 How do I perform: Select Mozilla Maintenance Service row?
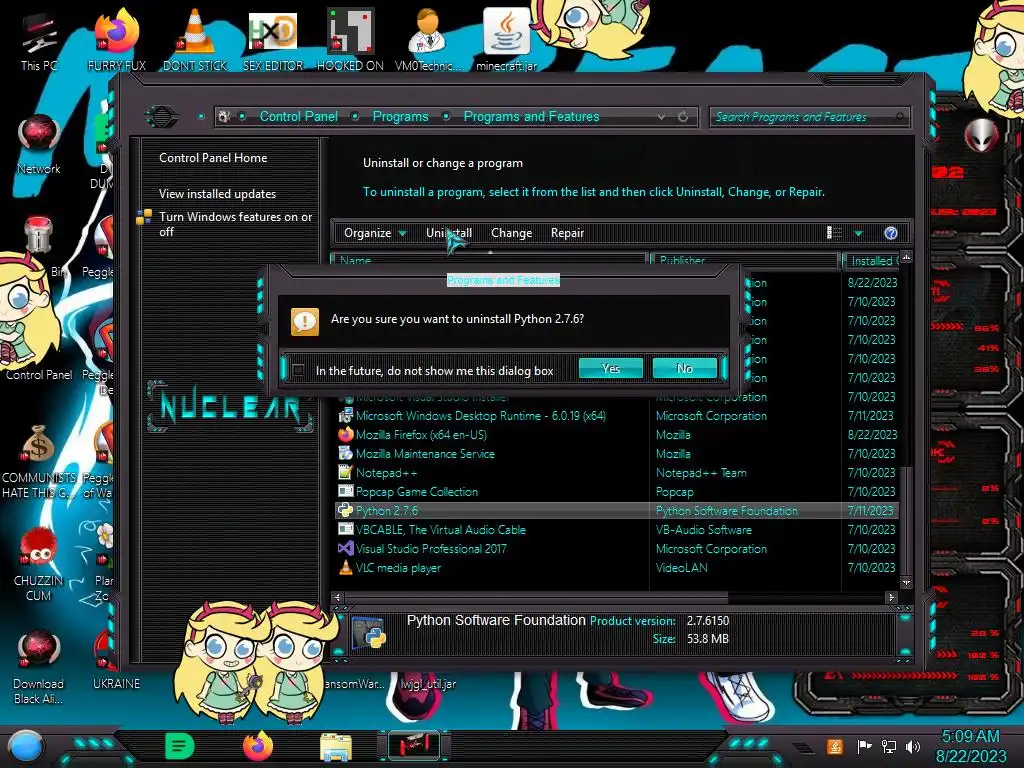(617, 454)
